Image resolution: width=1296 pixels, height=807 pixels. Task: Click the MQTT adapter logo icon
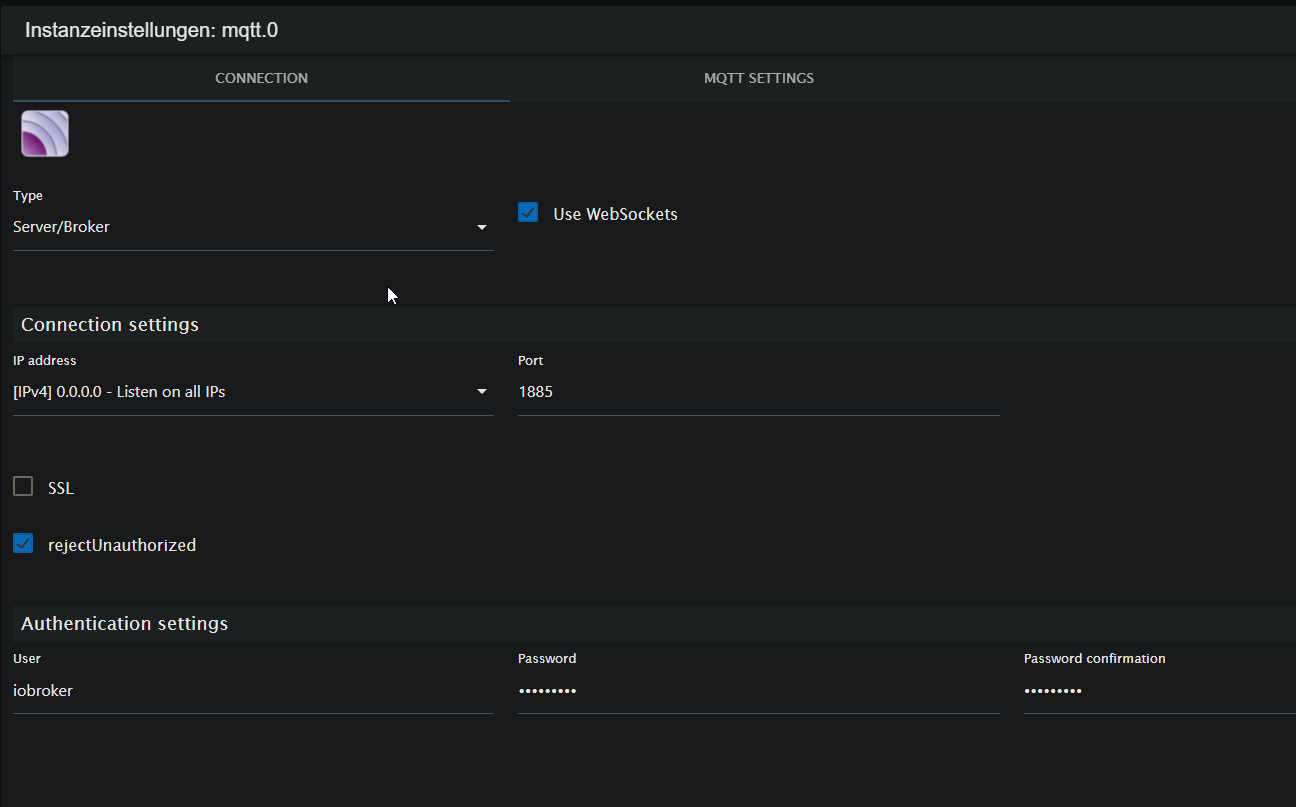point(45,134)
